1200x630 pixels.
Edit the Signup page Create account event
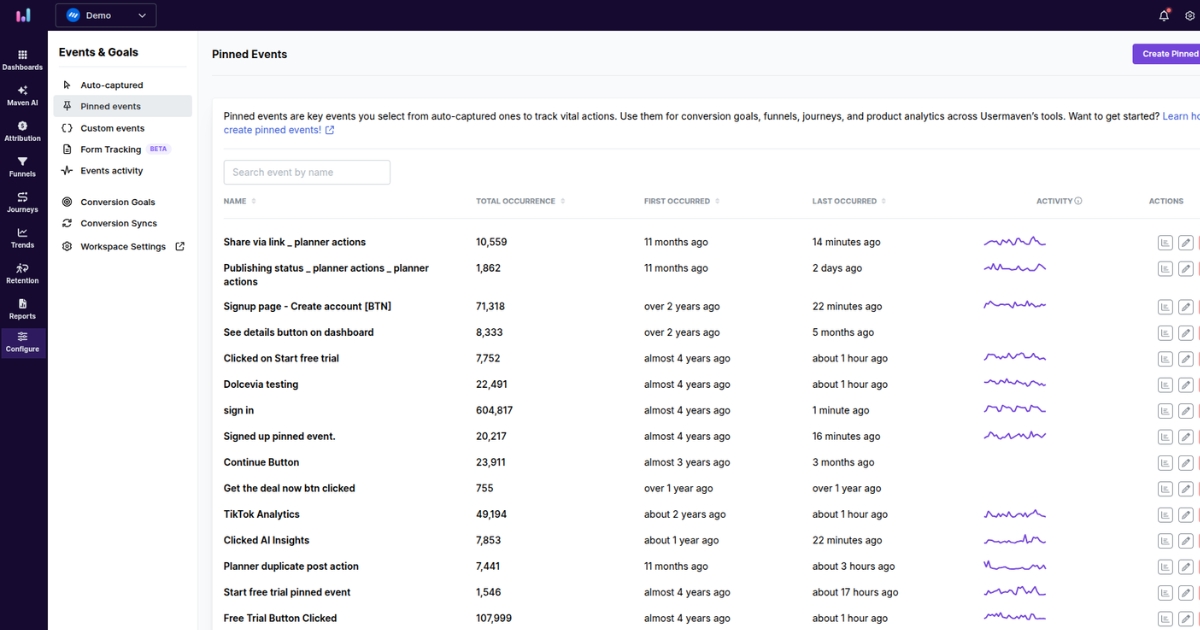(x=1185, y=306)
